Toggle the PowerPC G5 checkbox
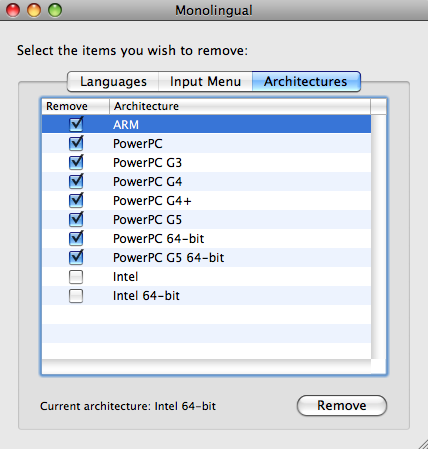This screenshot has height=449, width=428. click(76, 220)
